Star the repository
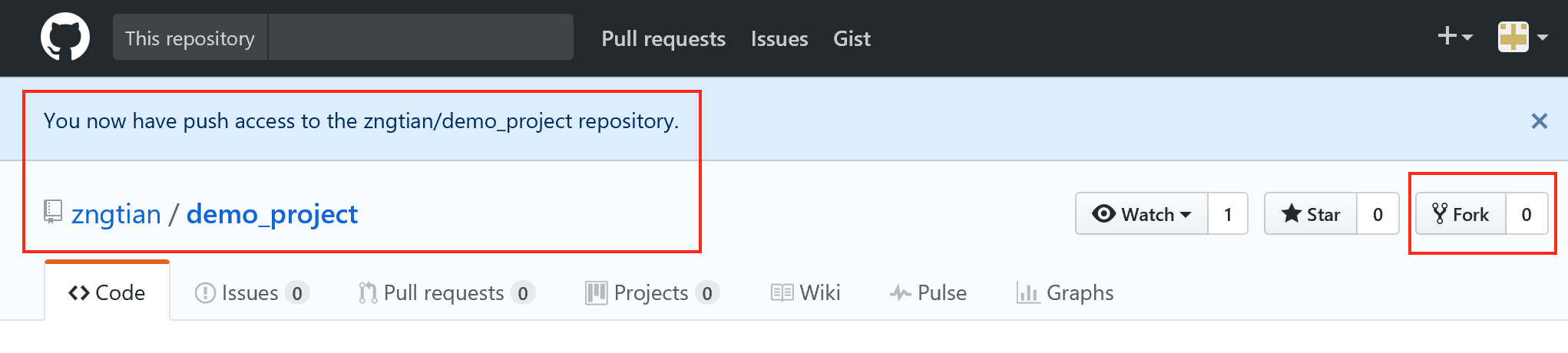1568x353 pixels. coord(1311,213)
